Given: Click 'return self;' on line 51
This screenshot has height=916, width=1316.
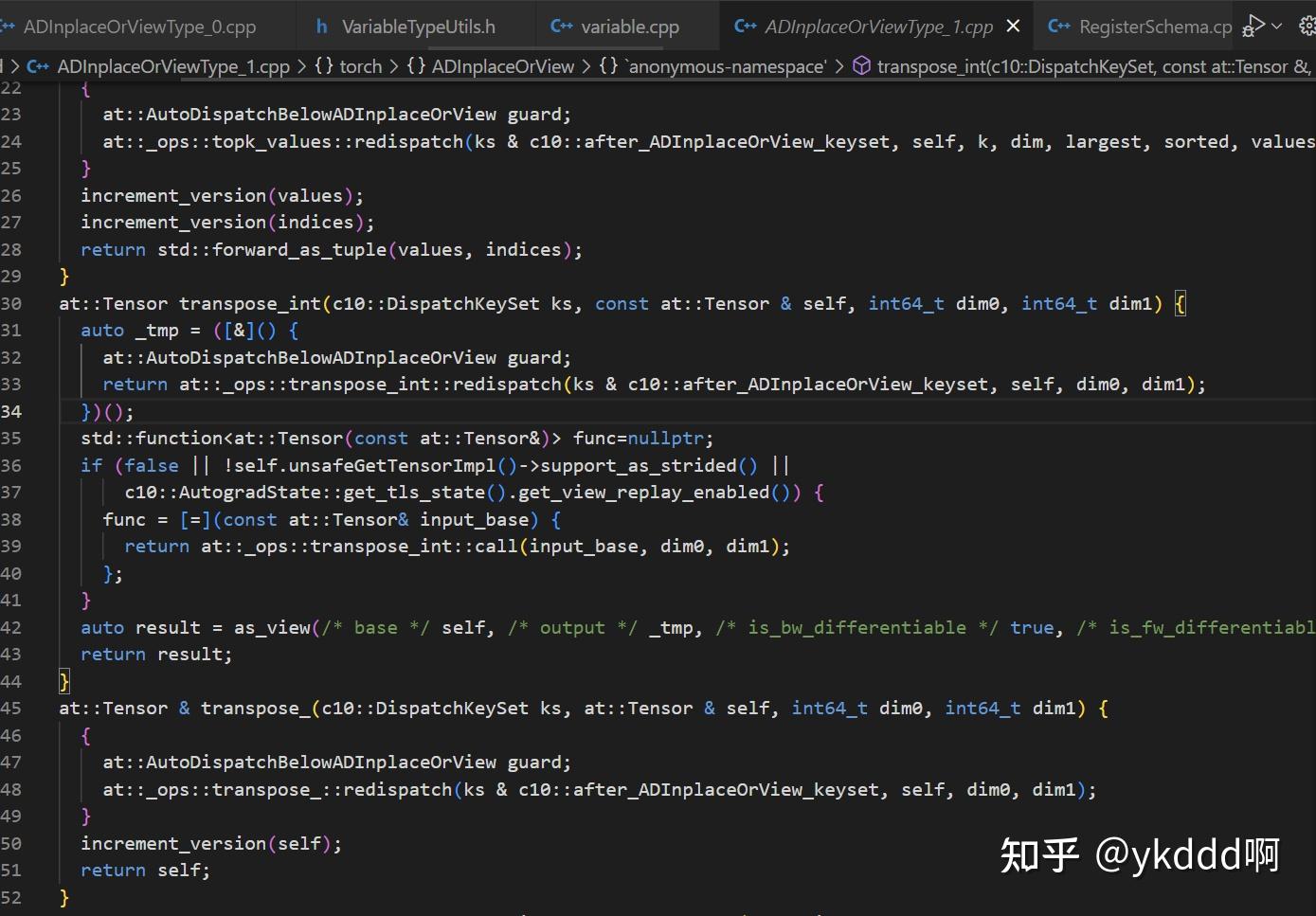Looking at the screenshot, I should pyautogui.click(x=146, y=870).
